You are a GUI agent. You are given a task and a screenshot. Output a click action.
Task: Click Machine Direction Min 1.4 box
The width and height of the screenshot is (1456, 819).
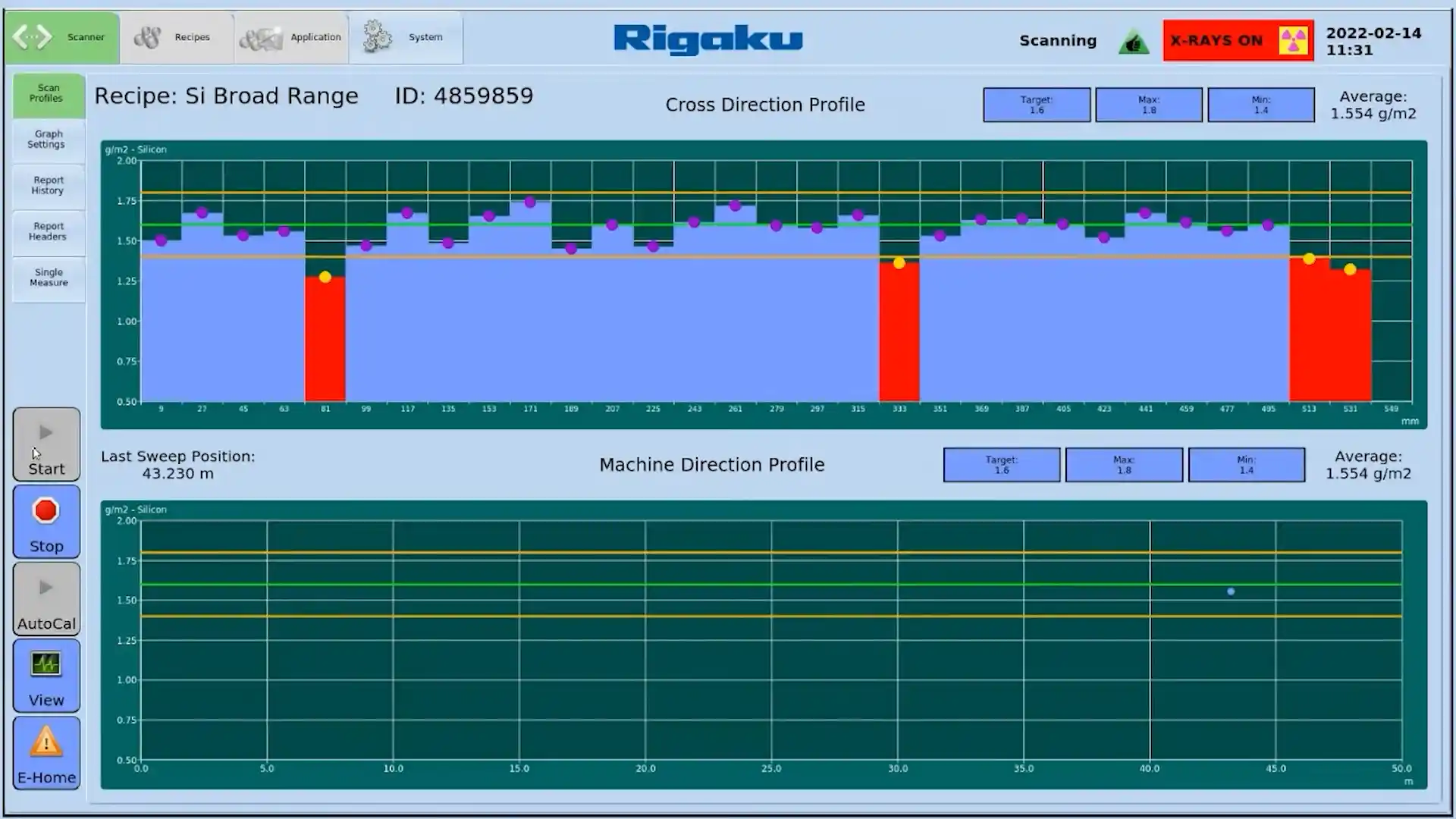point(1246,466)
